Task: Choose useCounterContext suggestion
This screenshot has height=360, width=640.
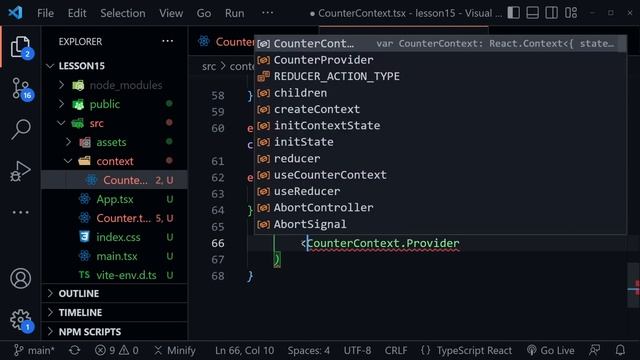Action: 440,175
